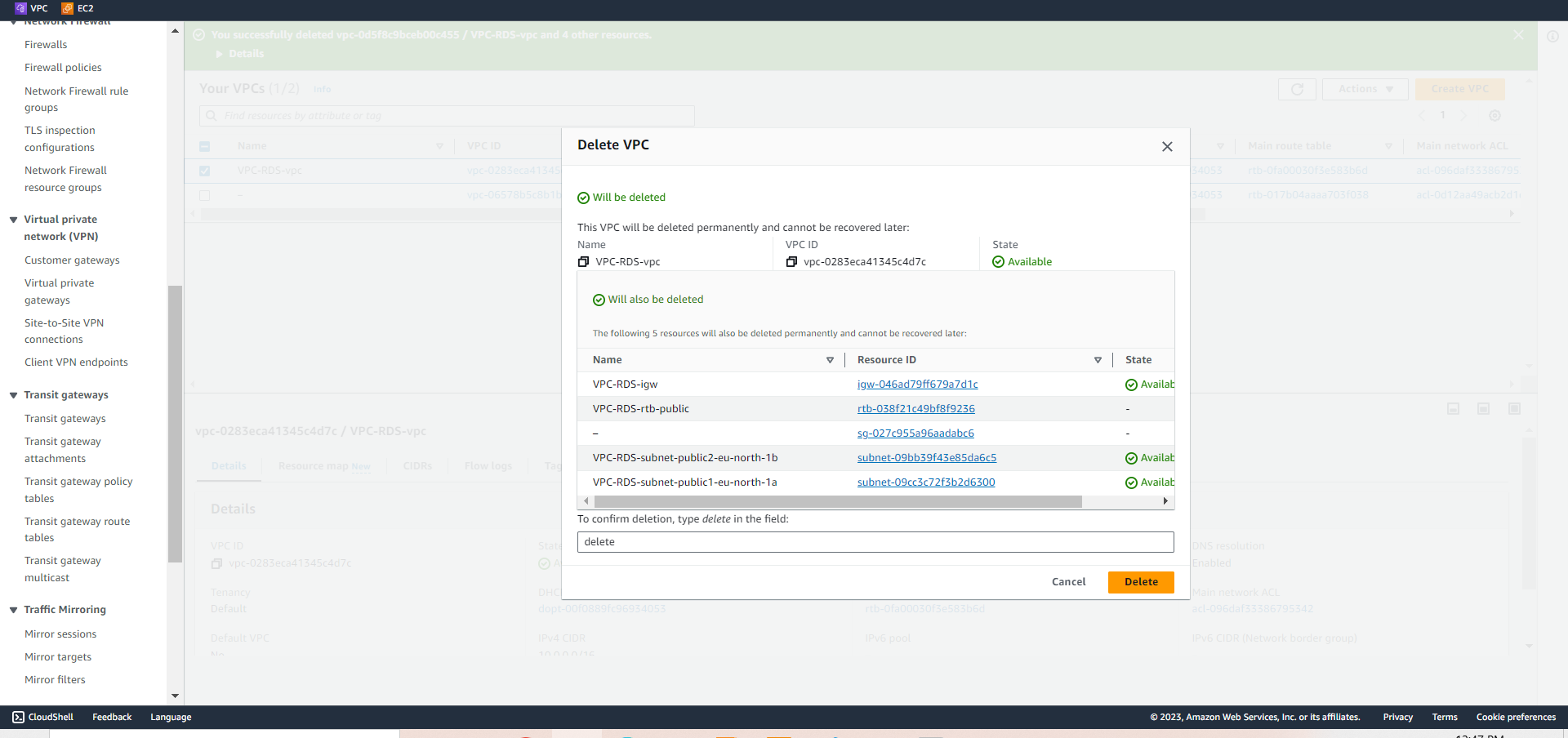
Task: Open table preferences gear icon
Action: point(1494,116)
